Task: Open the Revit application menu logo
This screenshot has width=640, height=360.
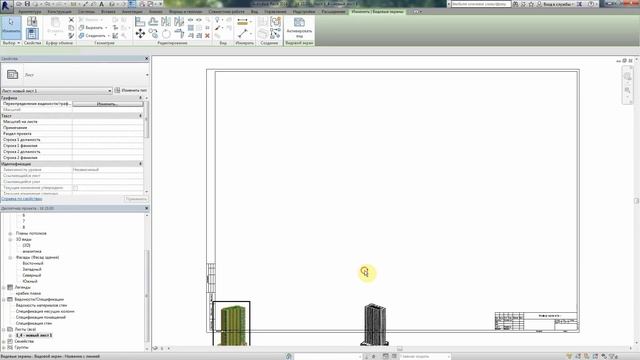Action: [6, 6]
